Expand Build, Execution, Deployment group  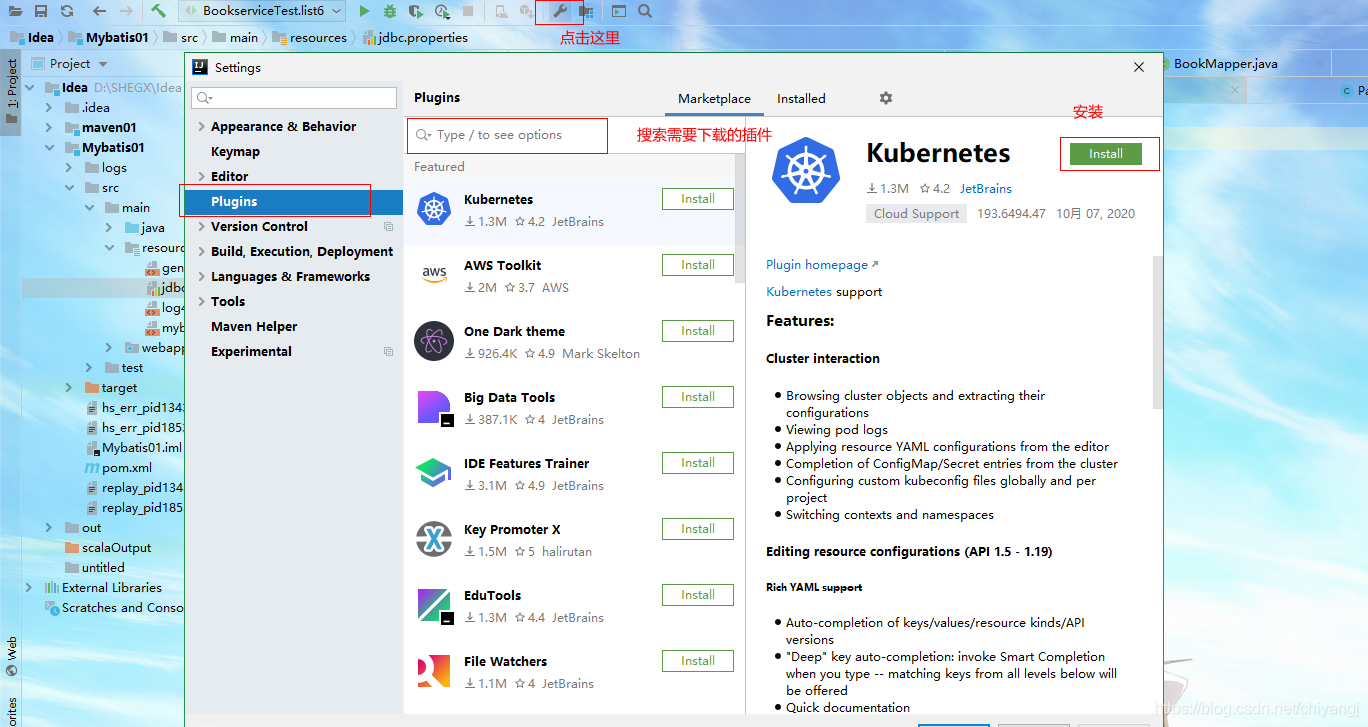pyautogui.click(x=202, y=251)
